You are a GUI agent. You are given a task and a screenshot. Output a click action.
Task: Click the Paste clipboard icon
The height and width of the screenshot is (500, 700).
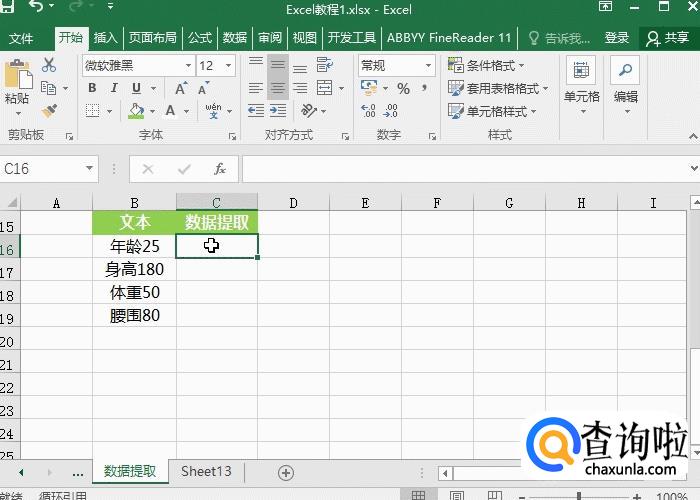pos(18,74)
